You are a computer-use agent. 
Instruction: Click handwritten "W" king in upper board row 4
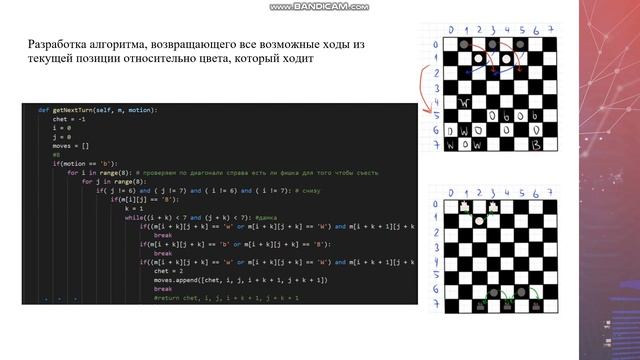click(464, 102)
